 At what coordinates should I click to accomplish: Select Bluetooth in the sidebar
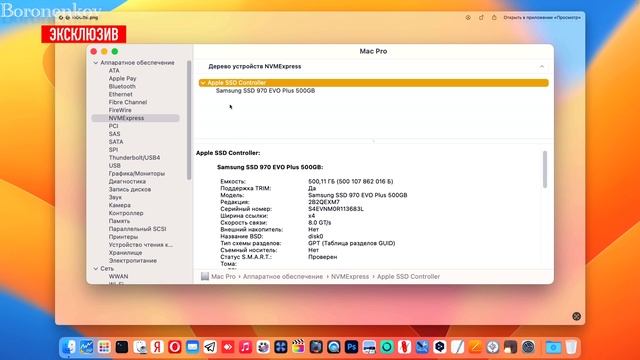(122, 87)
